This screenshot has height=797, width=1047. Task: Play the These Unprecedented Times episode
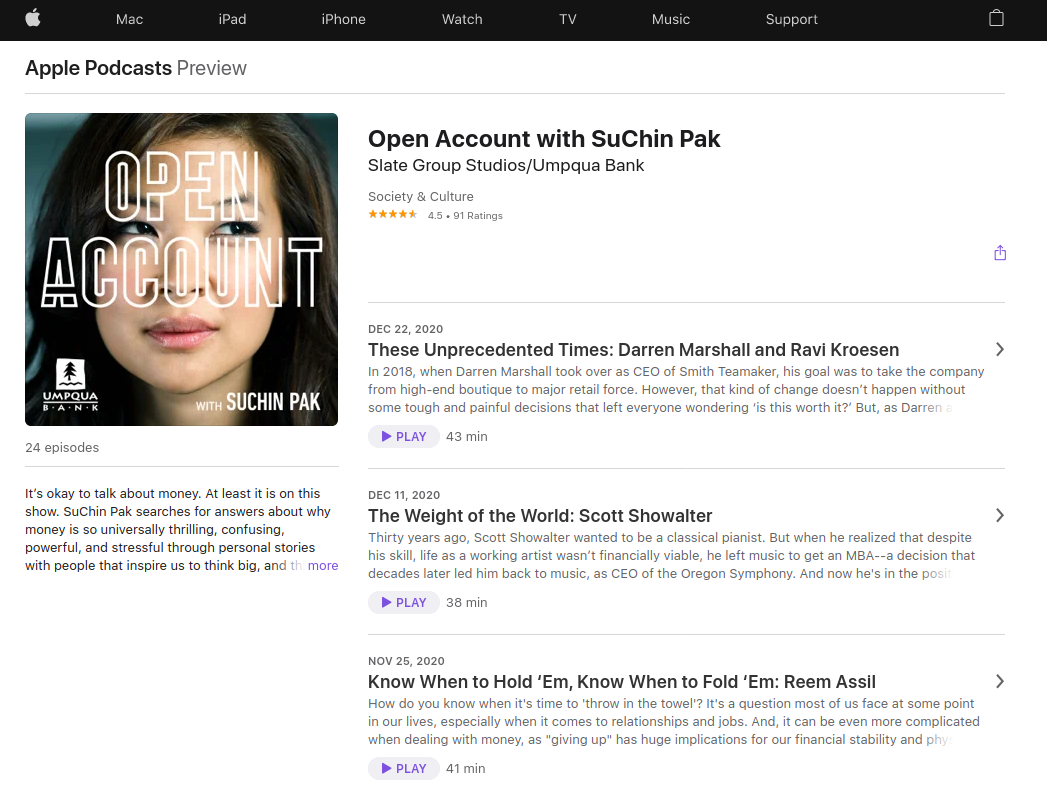point(404,437)
